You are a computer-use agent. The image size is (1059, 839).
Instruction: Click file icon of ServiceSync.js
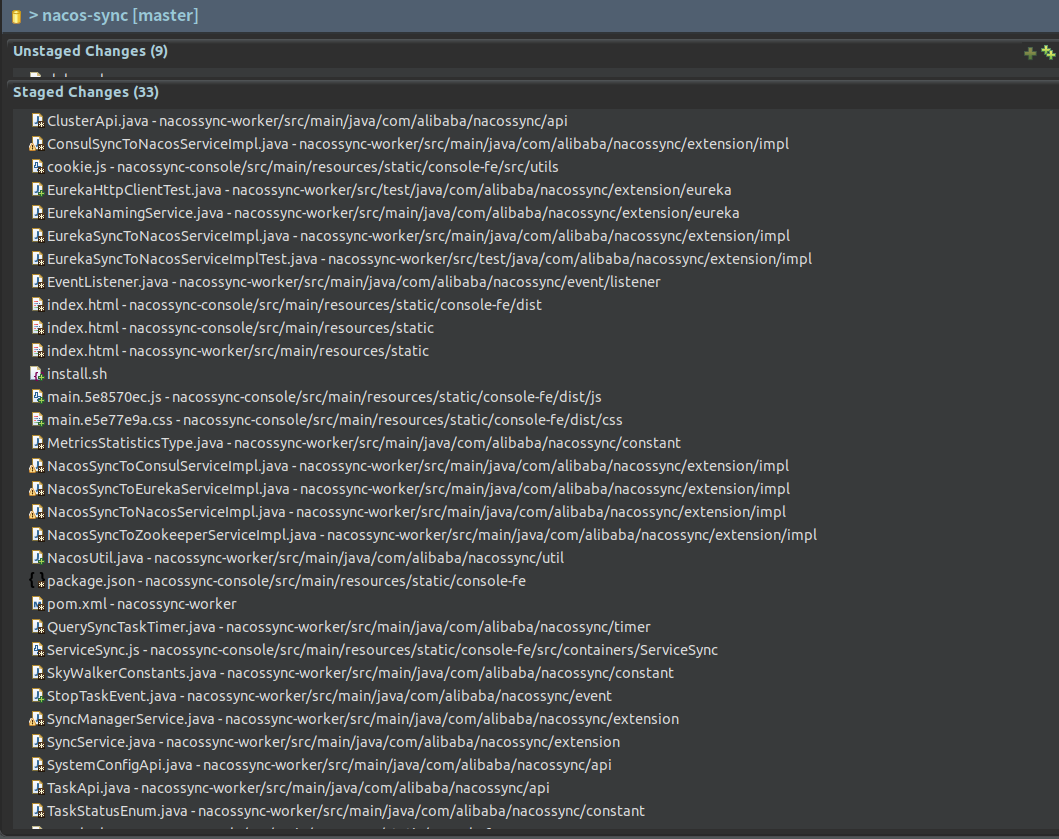38,650
